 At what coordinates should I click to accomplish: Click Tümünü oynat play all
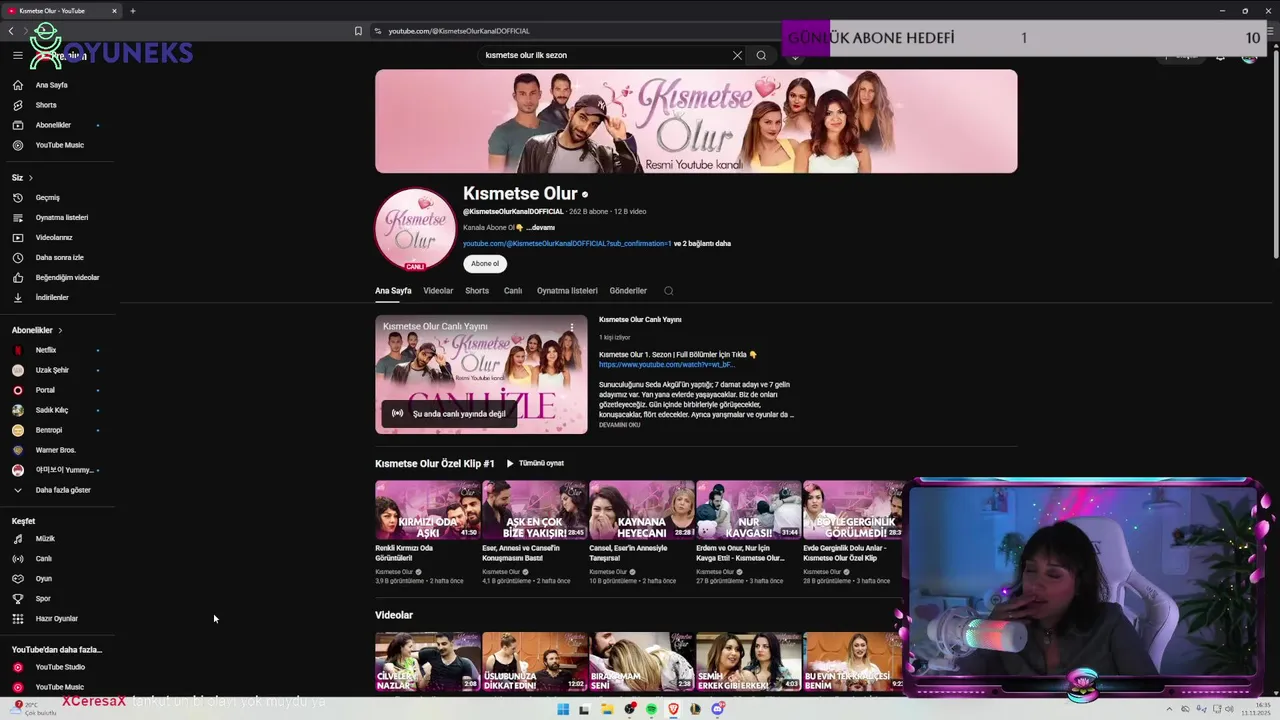point(536,464)
